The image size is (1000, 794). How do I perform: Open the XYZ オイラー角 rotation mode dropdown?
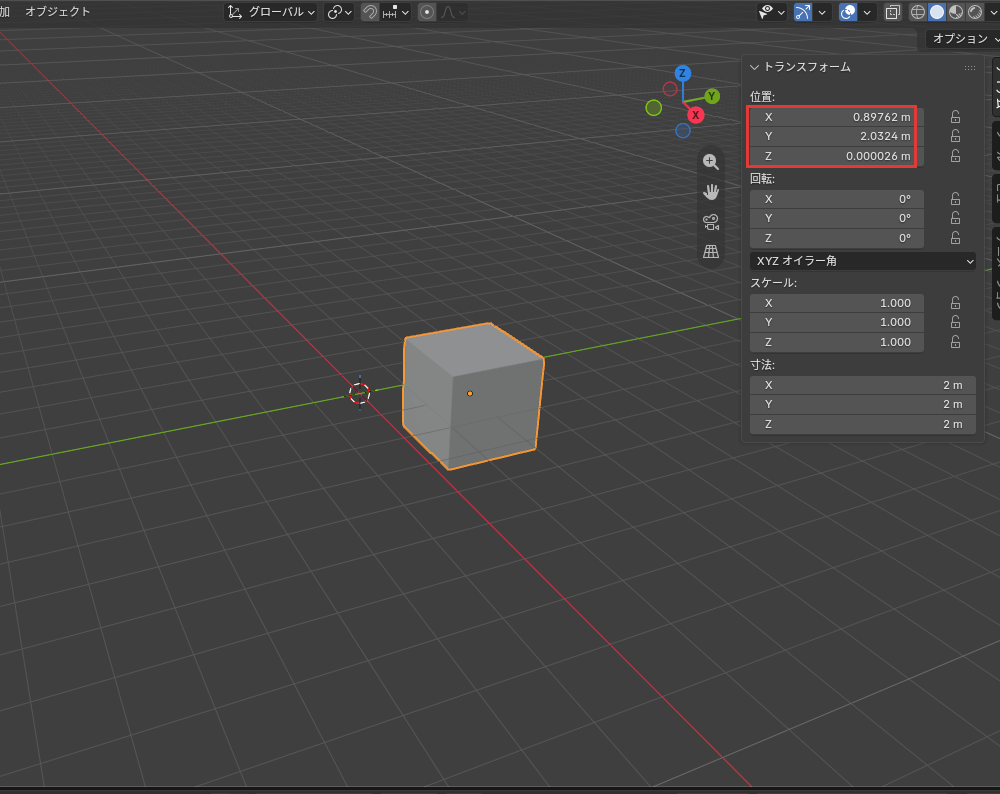click(x=862, y=261)
